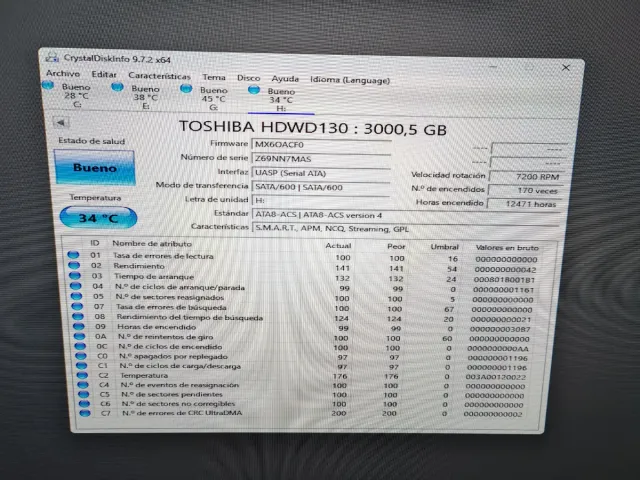Click the 34 °C temperature button
This screenshot has width=640, height=480.
point(98,218)
